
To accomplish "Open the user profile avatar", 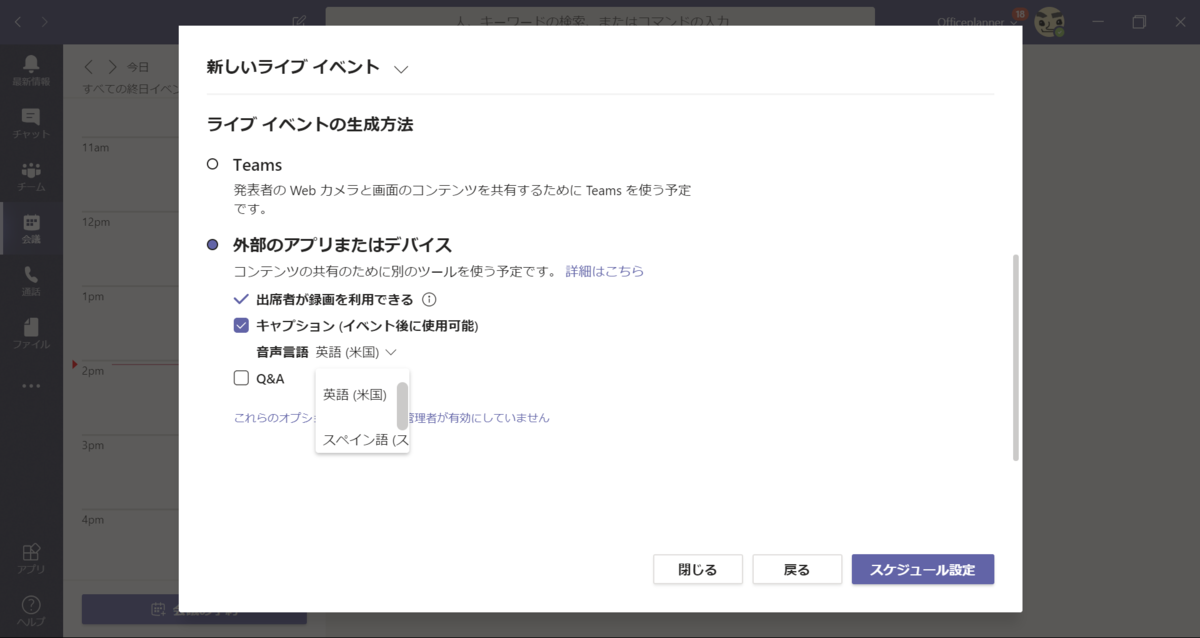I will (1049, 21).
